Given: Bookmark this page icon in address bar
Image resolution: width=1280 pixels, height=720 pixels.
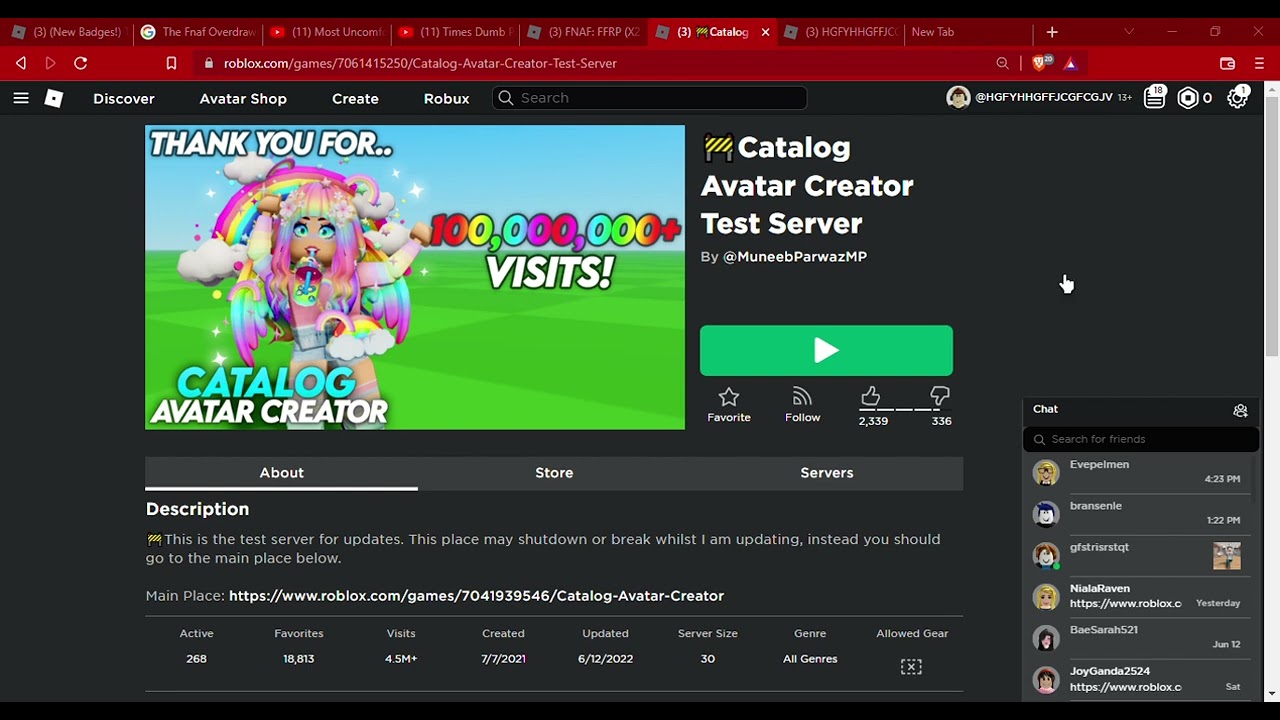Looking at the screenshot, I should coord(171,63).
